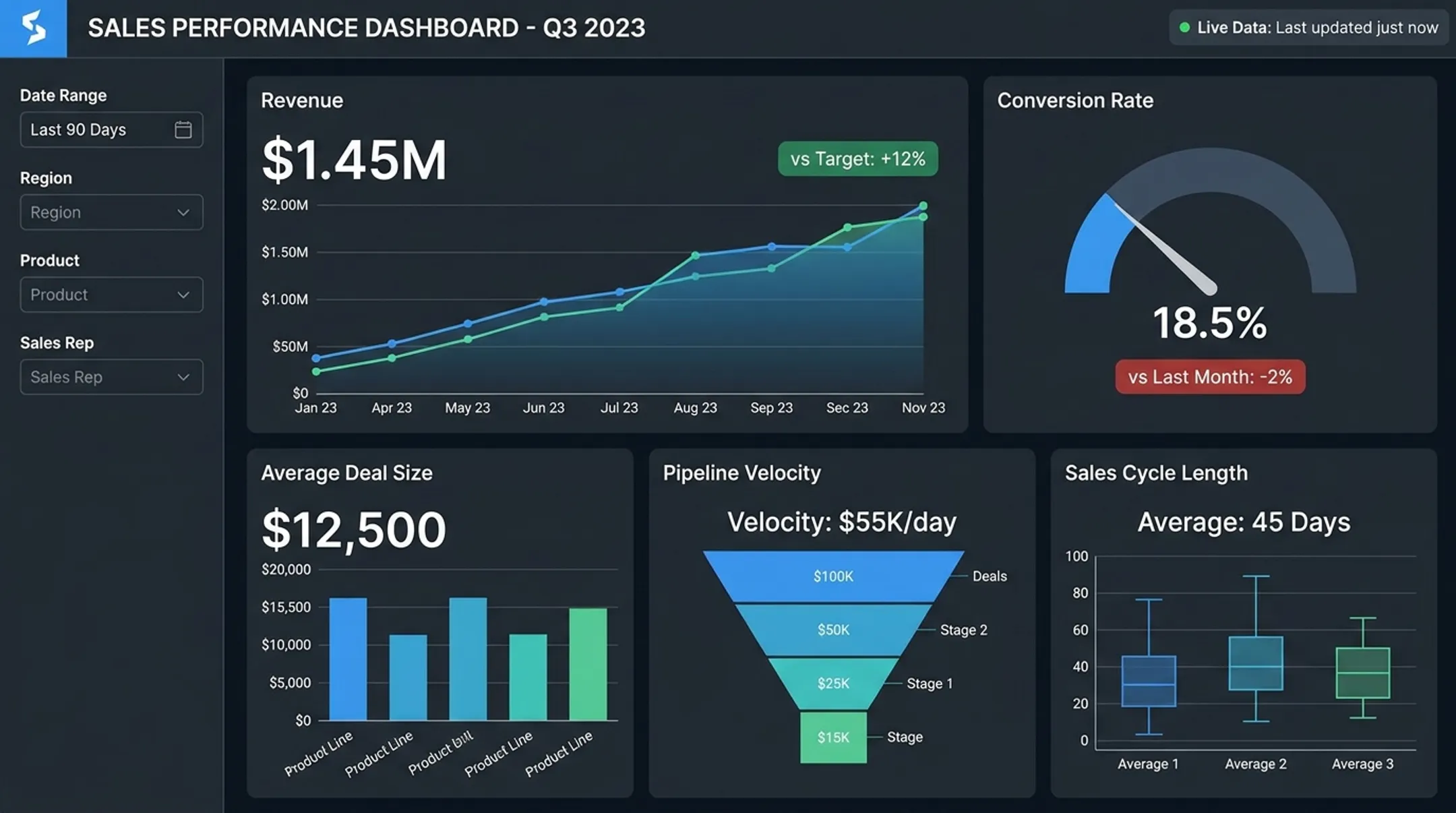
Task: Click the $2.00M y-axis label
Action: (x=284, y=205)
